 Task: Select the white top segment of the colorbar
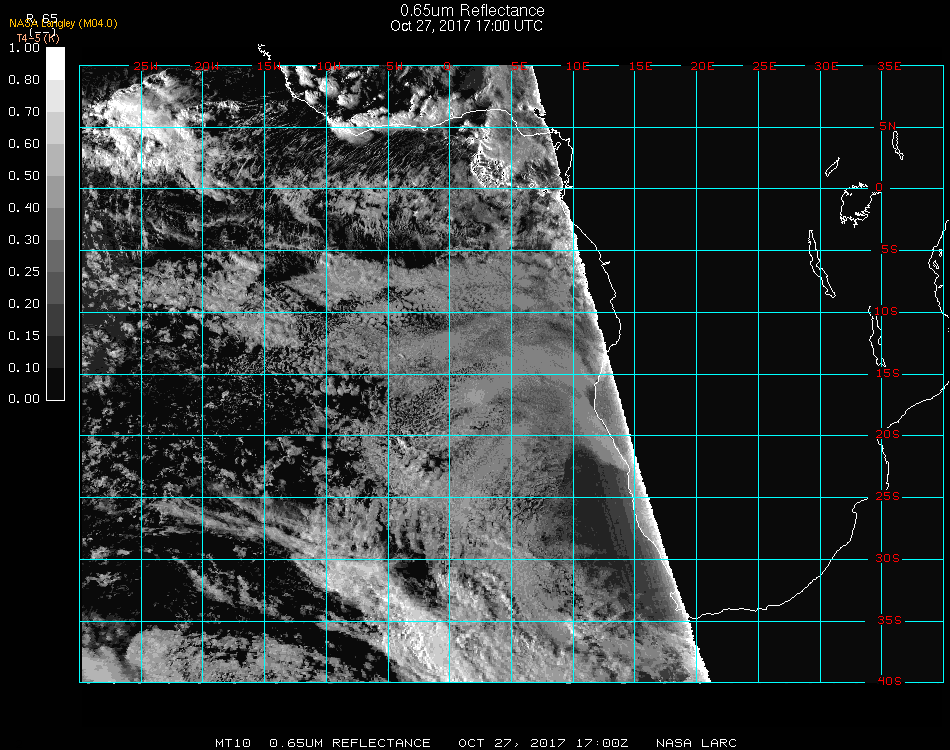click(x=55, y=64)
